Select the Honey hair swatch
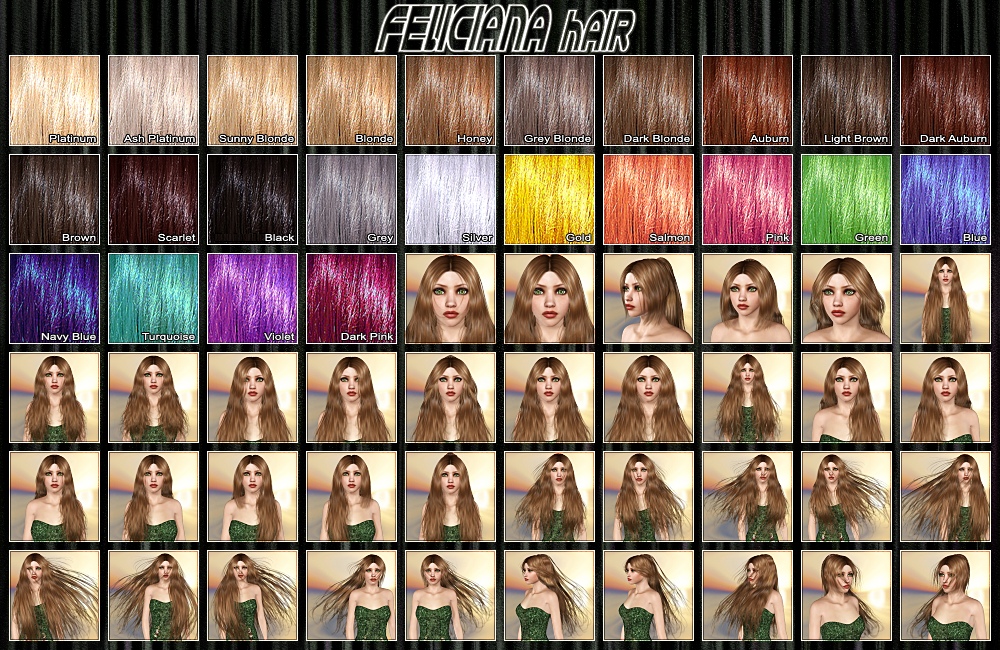 pyautogui.click(x=450, y=100)
